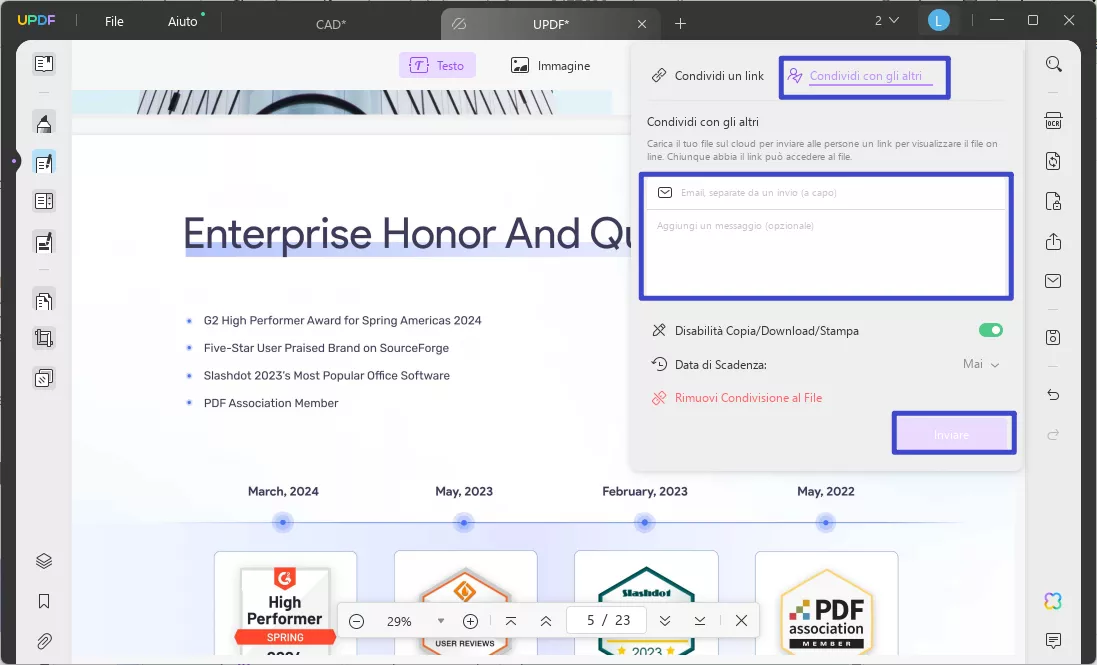
Task: Undo the last action
Action: pos(1054,395)
